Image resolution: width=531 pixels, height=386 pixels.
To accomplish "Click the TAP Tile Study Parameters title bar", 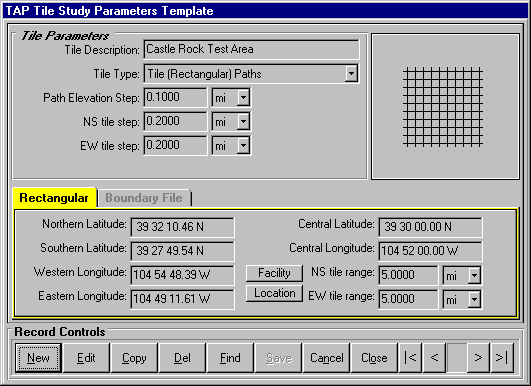I will coord(266,10).
